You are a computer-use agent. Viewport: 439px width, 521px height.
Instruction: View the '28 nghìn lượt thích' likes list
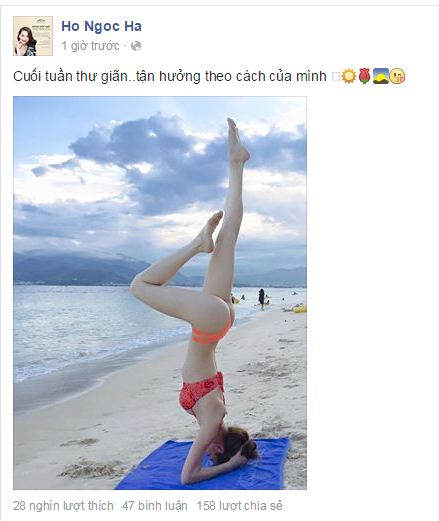pos(63,506)
